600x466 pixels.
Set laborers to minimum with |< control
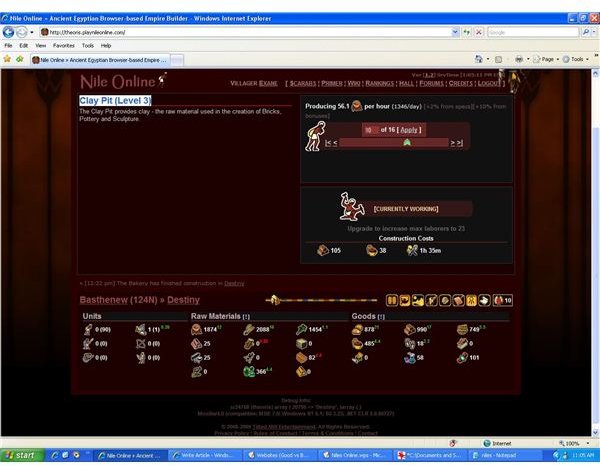click(x=328, y=143)
